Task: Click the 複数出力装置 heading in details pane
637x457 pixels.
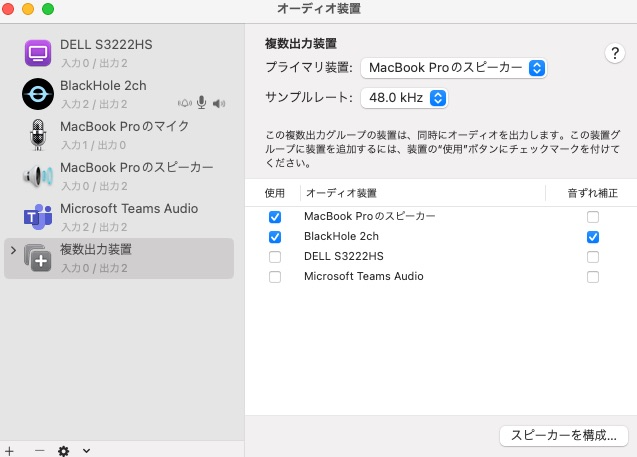Action: [x=301, y=43]
